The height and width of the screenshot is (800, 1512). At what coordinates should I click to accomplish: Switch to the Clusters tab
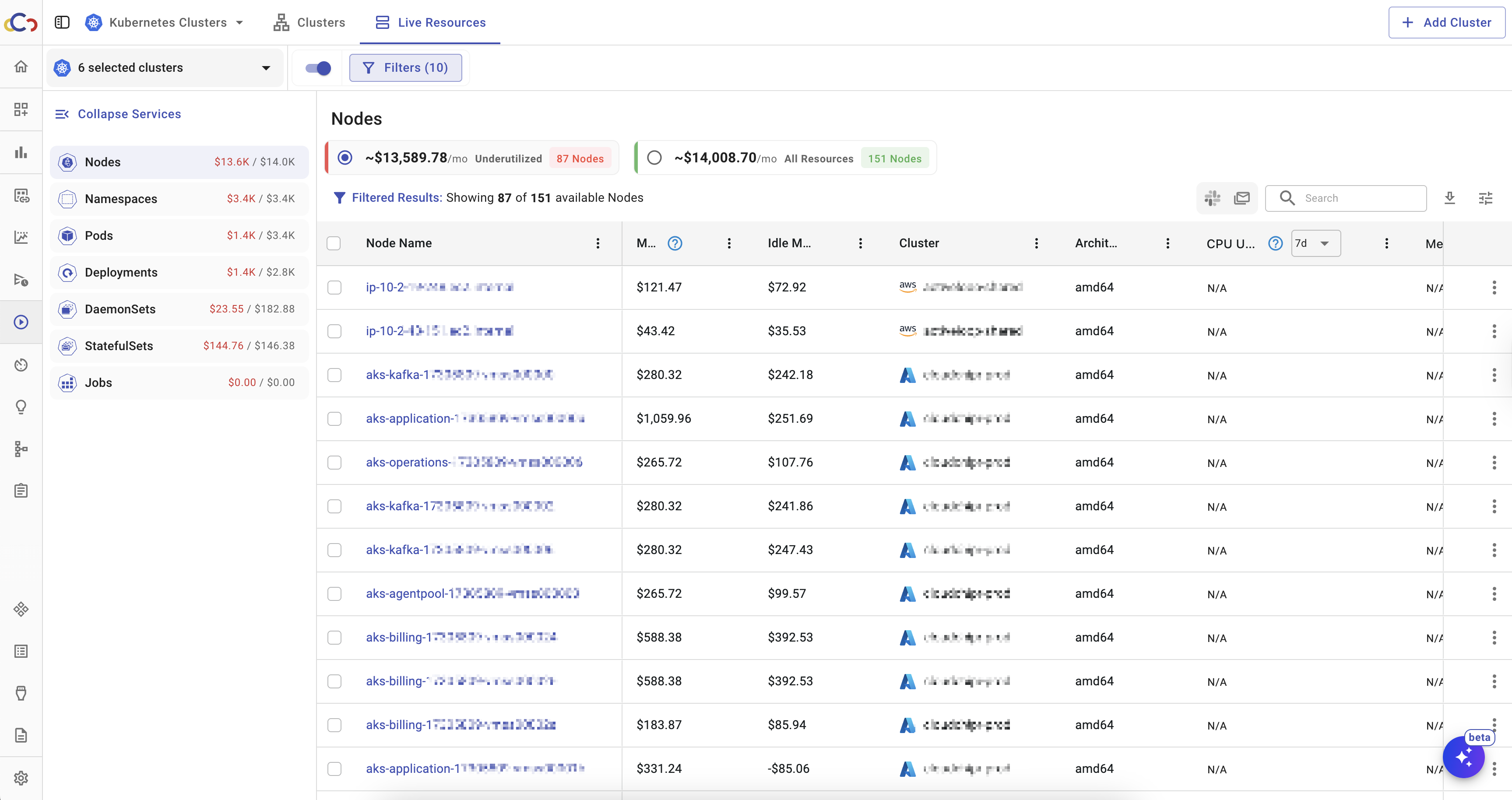pos(309,22)
